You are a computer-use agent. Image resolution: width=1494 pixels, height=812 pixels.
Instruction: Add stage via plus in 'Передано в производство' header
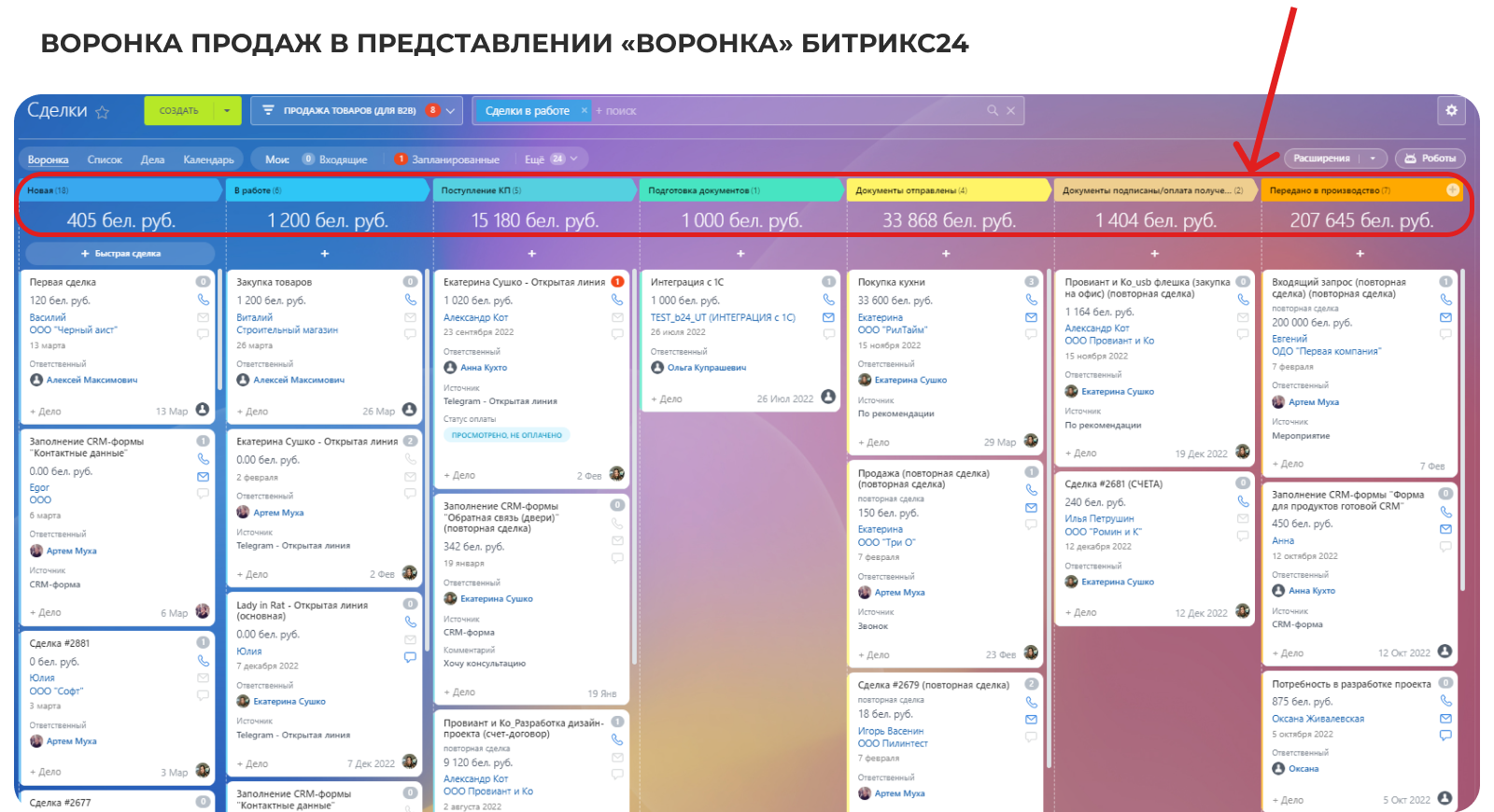coord(1453,189)
